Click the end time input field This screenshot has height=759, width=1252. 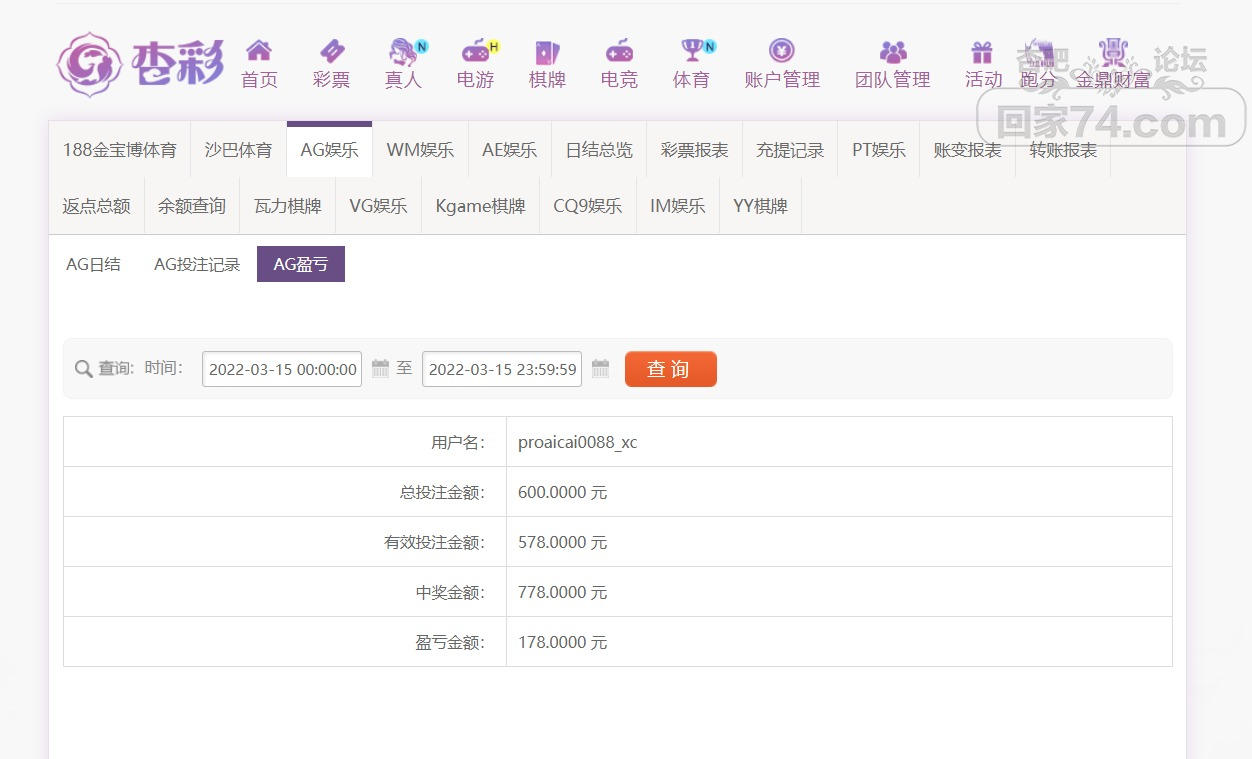tap(502, 369)
